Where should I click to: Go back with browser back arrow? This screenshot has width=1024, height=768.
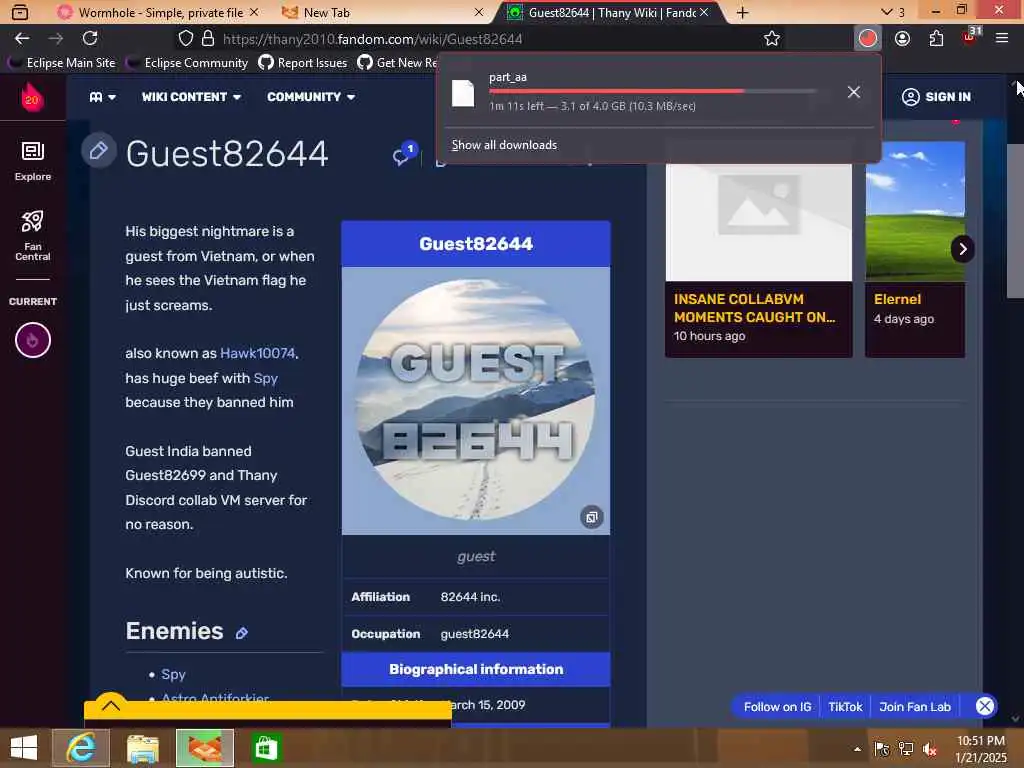22,39
